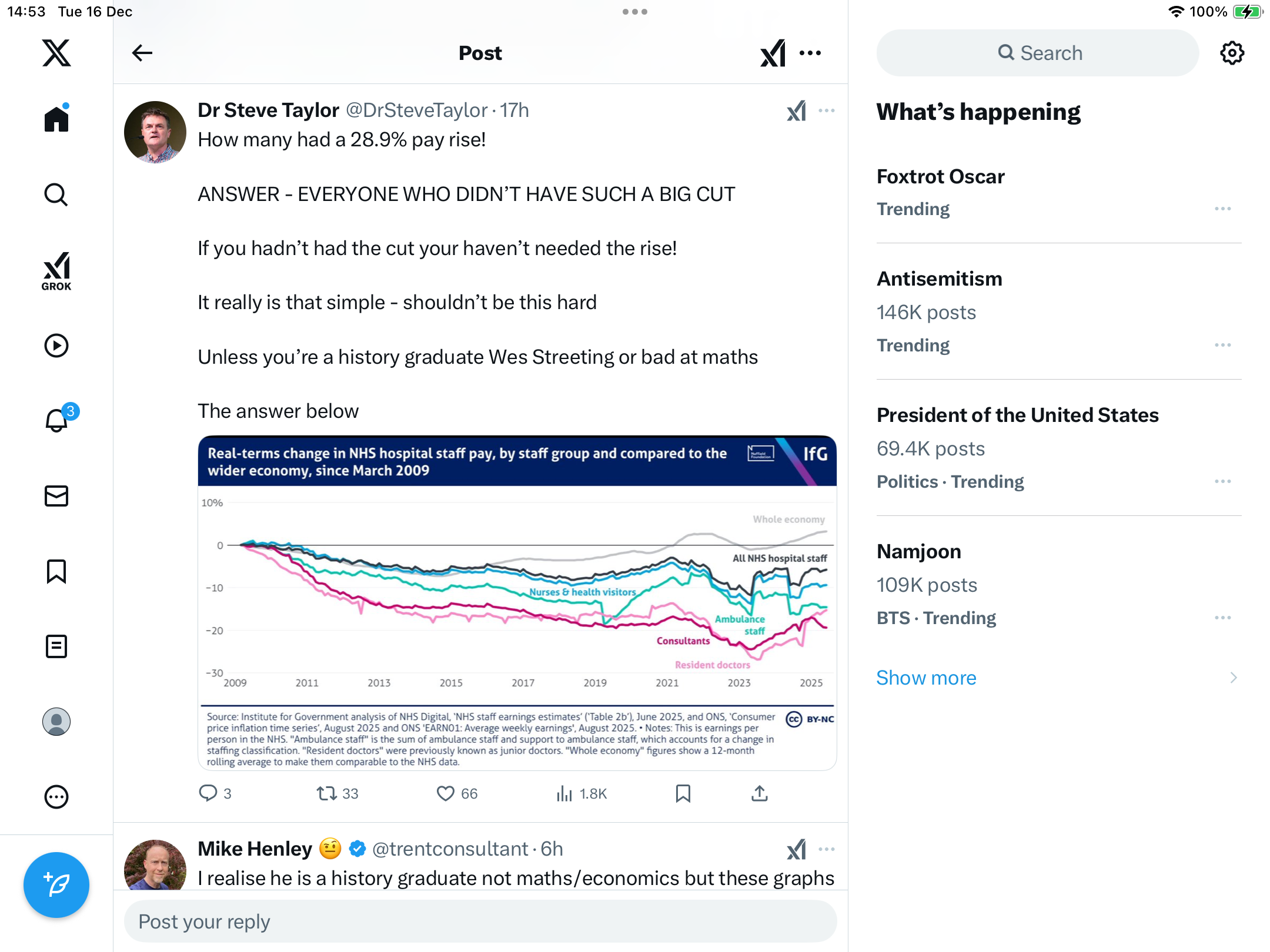
Task: Like Dr Steve Taylor's post
Action: tap(446, 793)
